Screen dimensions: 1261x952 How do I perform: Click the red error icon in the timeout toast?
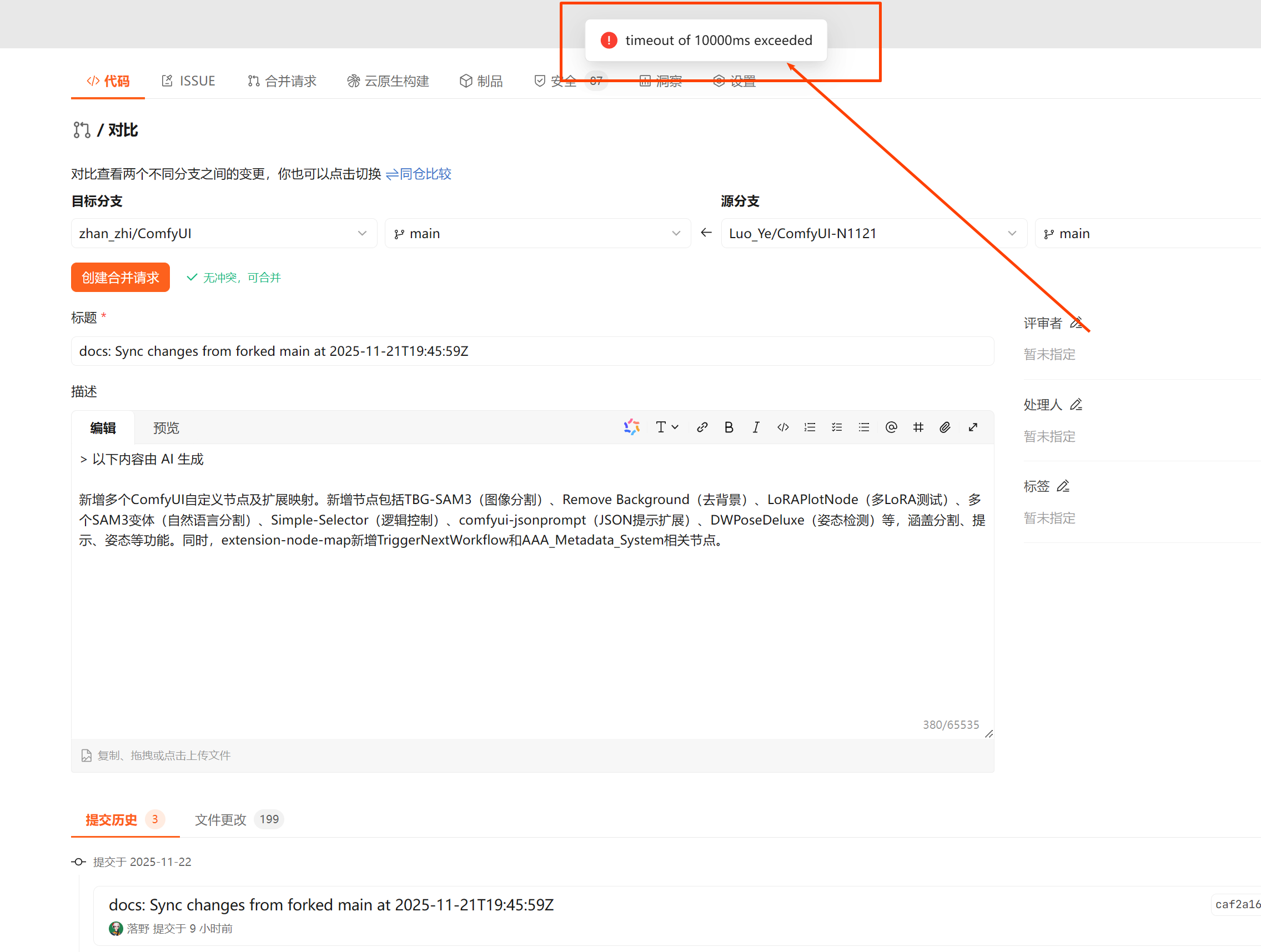[x=609, y=40]
